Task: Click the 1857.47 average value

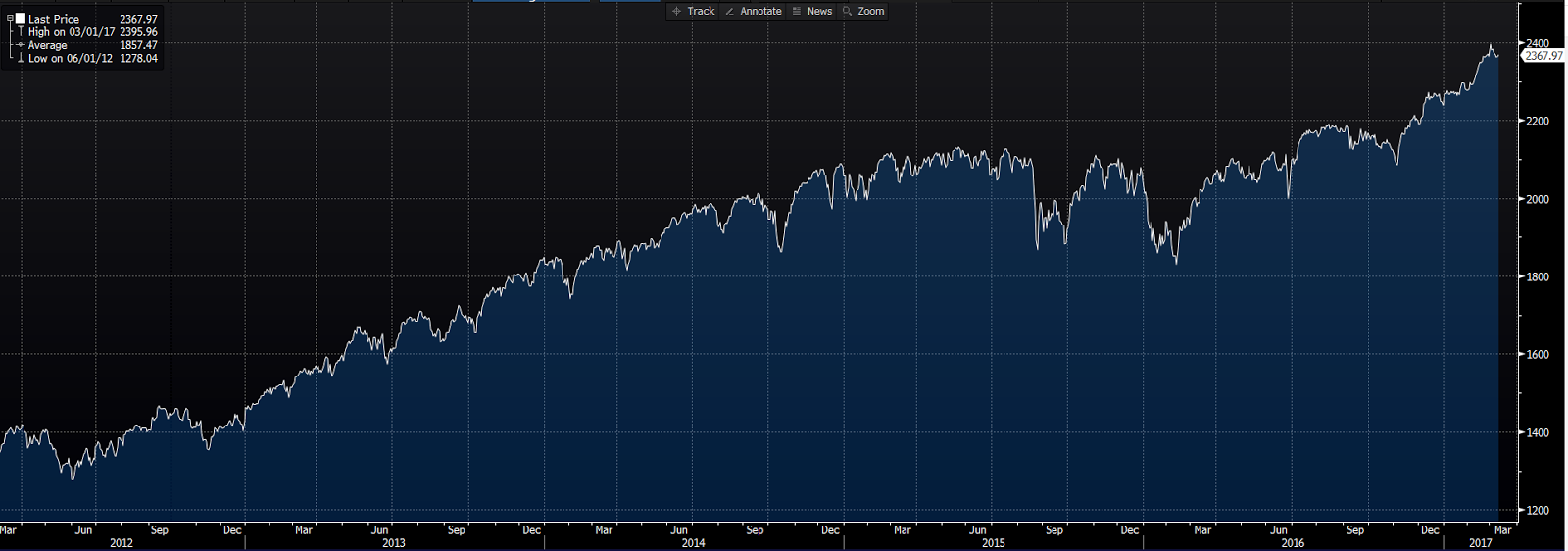Action: (x=138, y=45)
